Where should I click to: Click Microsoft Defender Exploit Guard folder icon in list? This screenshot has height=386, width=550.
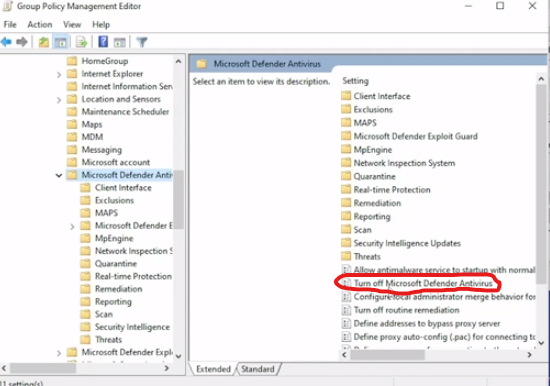coord(346,136)
